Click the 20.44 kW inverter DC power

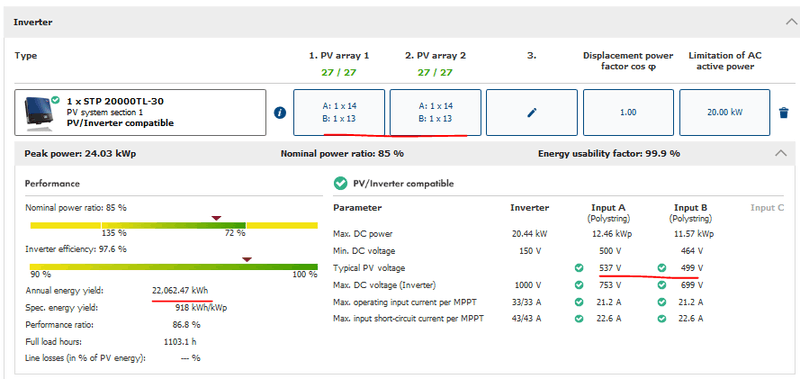[530, 234]
